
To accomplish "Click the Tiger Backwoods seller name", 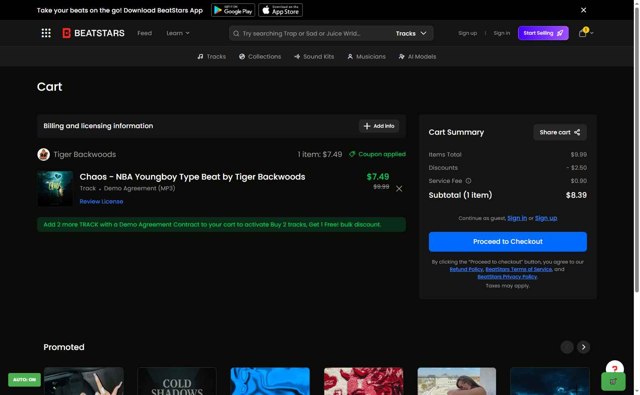I will (84, 154).
